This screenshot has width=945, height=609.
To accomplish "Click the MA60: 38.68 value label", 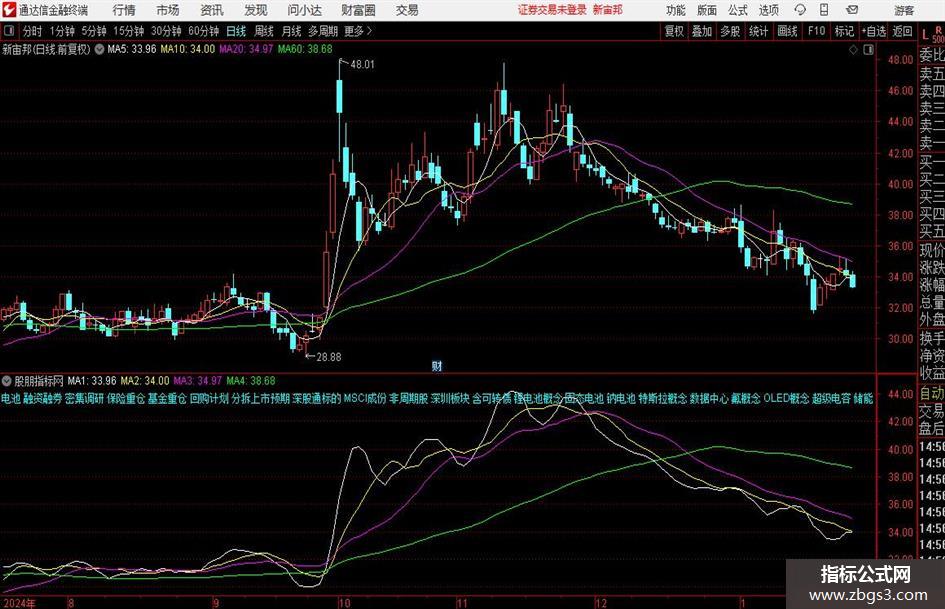I will (x=305, y=49).
